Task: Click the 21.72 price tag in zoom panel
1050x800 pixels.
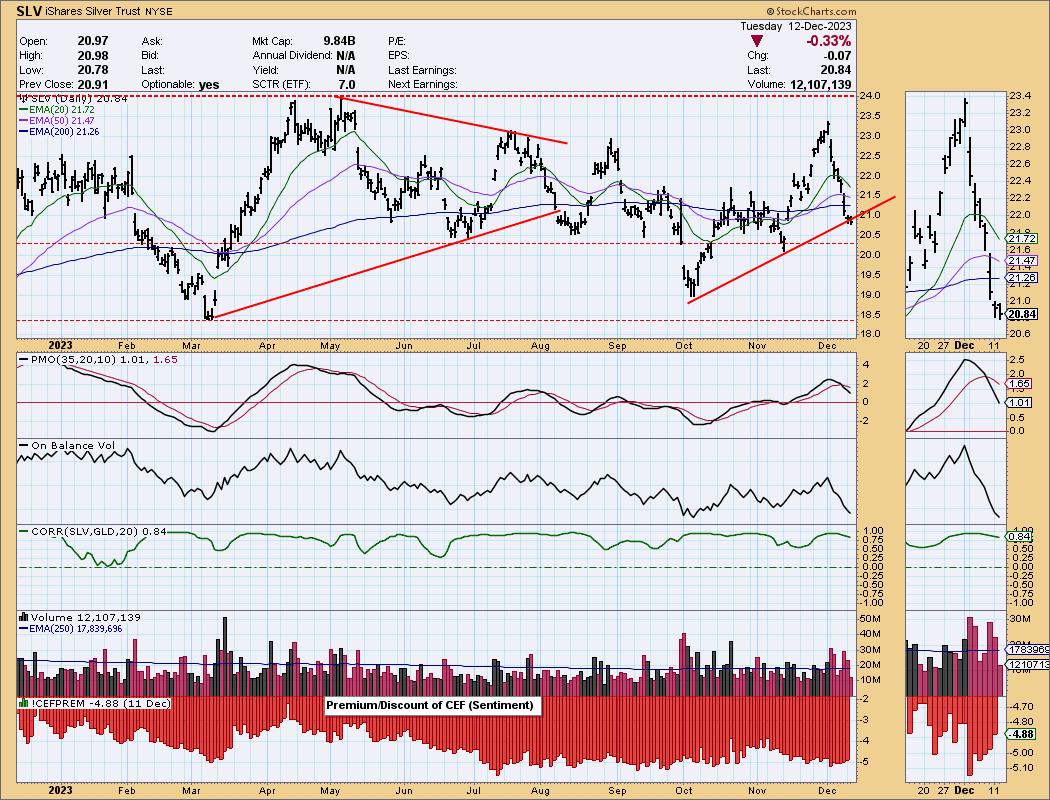Action: pyautogui.click(x=1023, y=238)
